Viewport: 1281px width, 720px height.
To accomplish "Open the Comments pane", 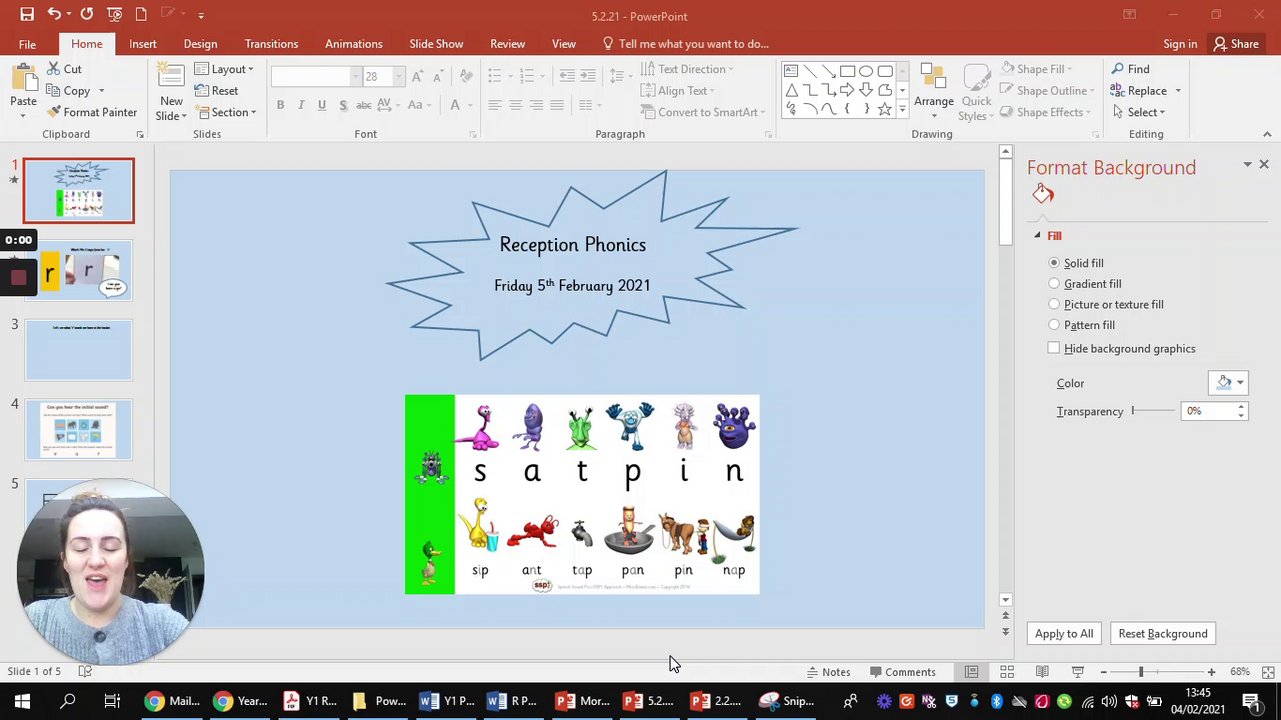I will pyautogui.click(x=903, y=672).
